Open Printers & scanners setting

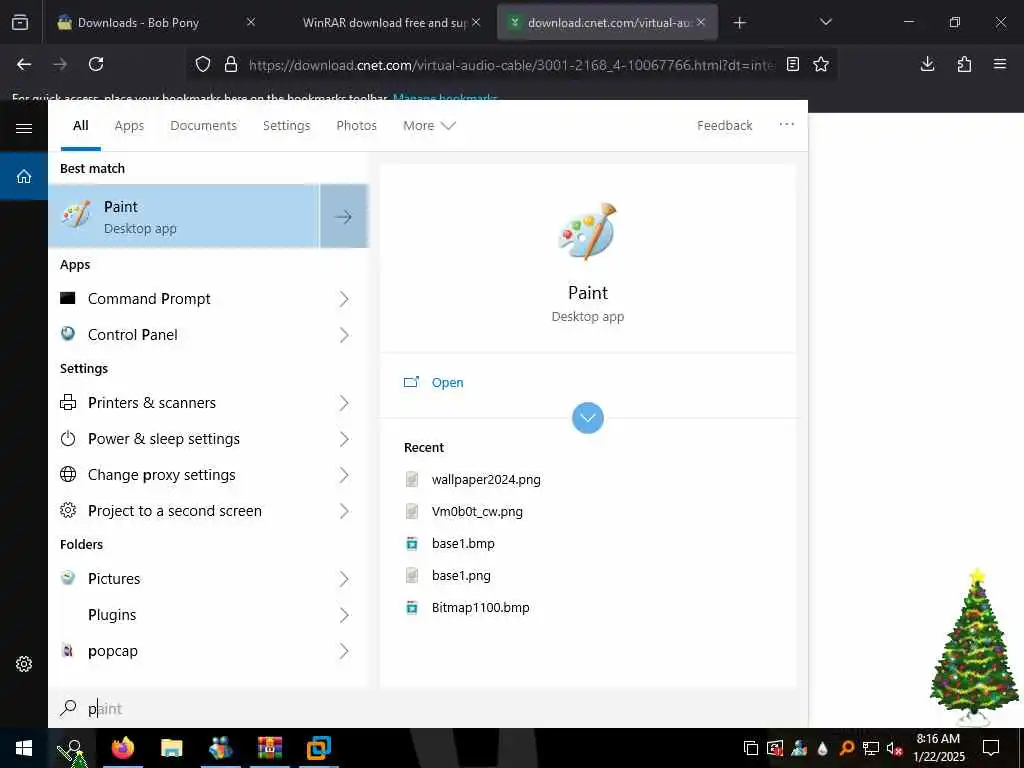(152, 402)
